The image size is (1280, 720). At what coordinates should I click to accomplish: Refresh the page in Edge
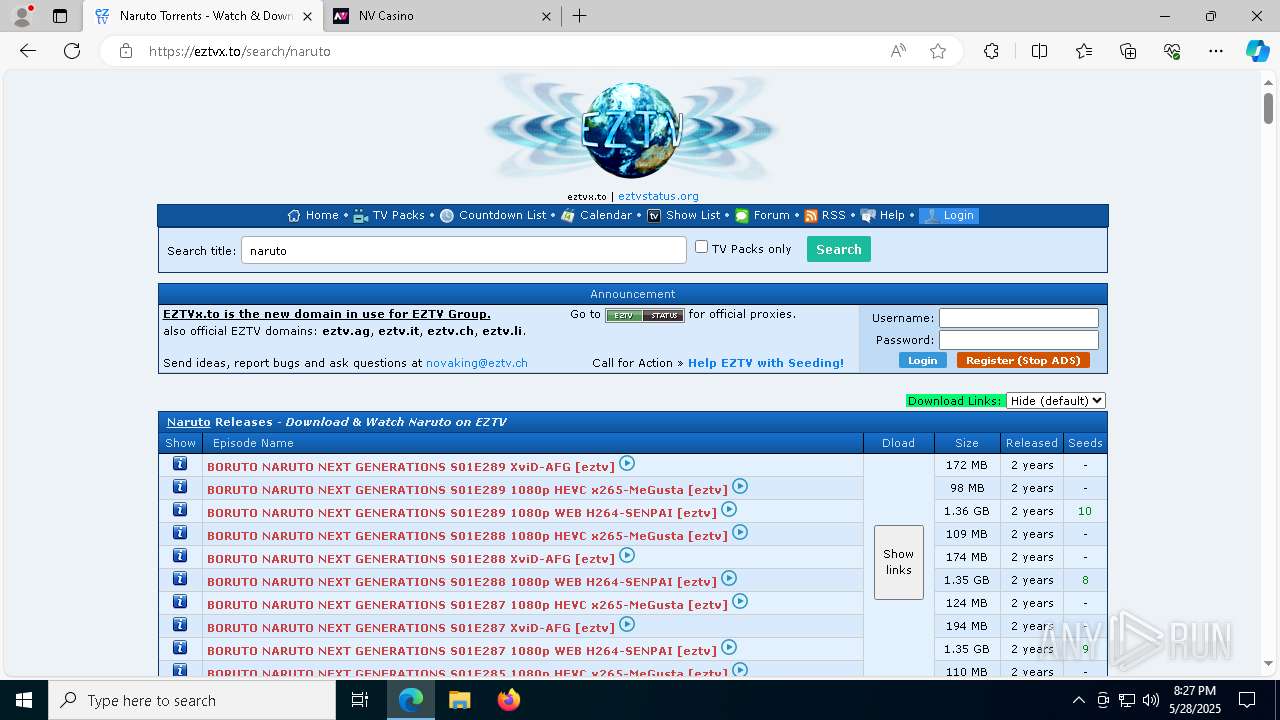72,51
